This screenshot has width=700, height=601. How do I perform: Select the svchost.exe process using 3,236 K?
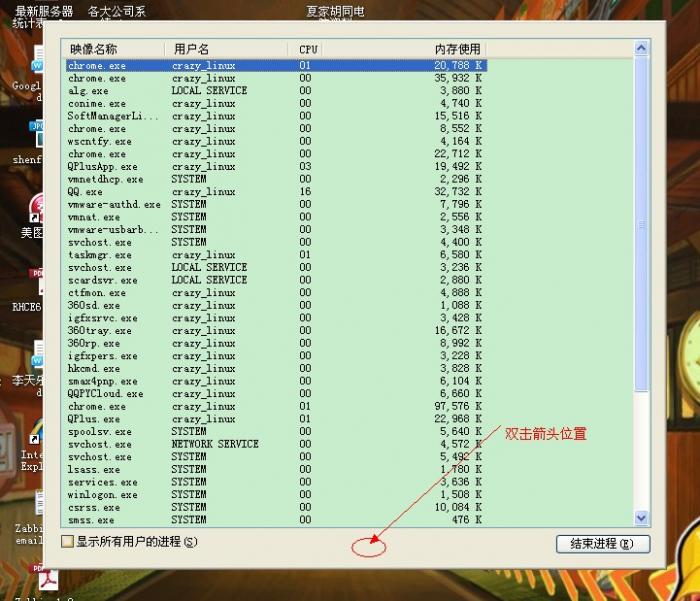click(x=277, y=267)
